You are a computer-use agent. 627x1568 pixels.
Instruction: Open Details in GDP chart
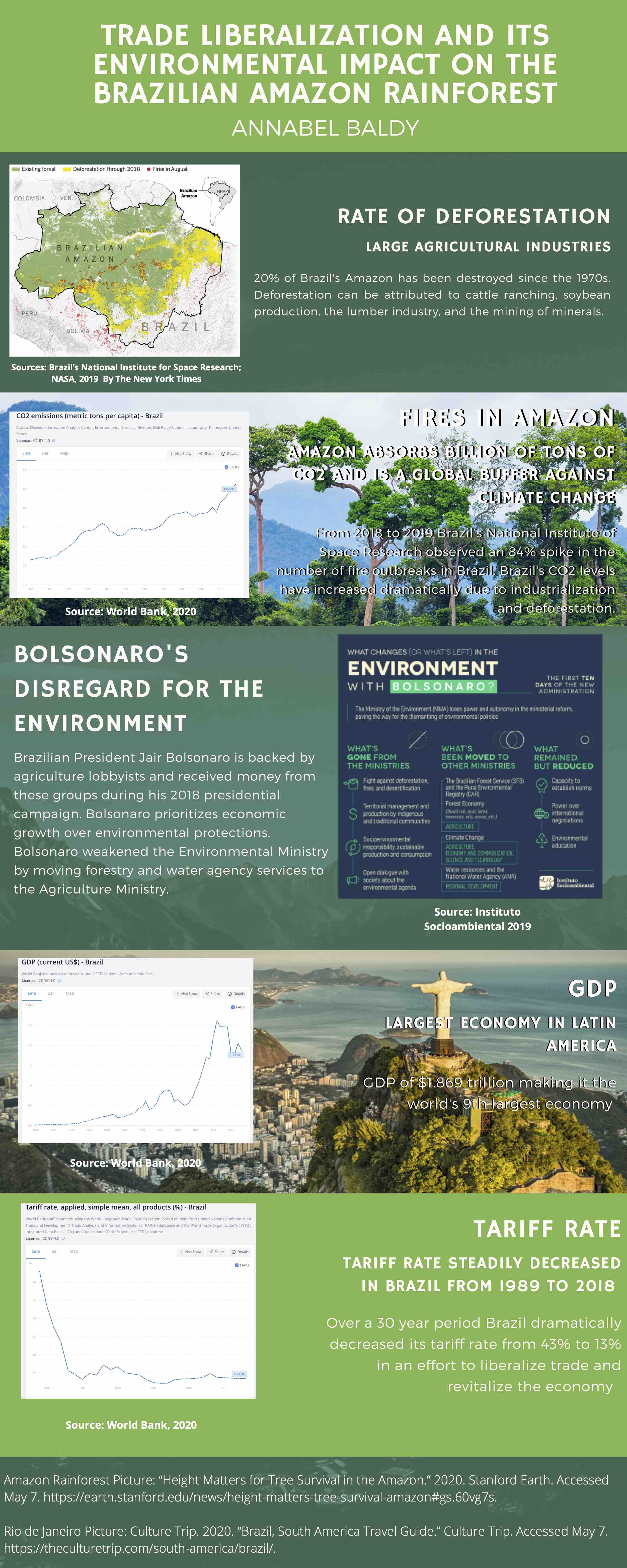[236, 993]
